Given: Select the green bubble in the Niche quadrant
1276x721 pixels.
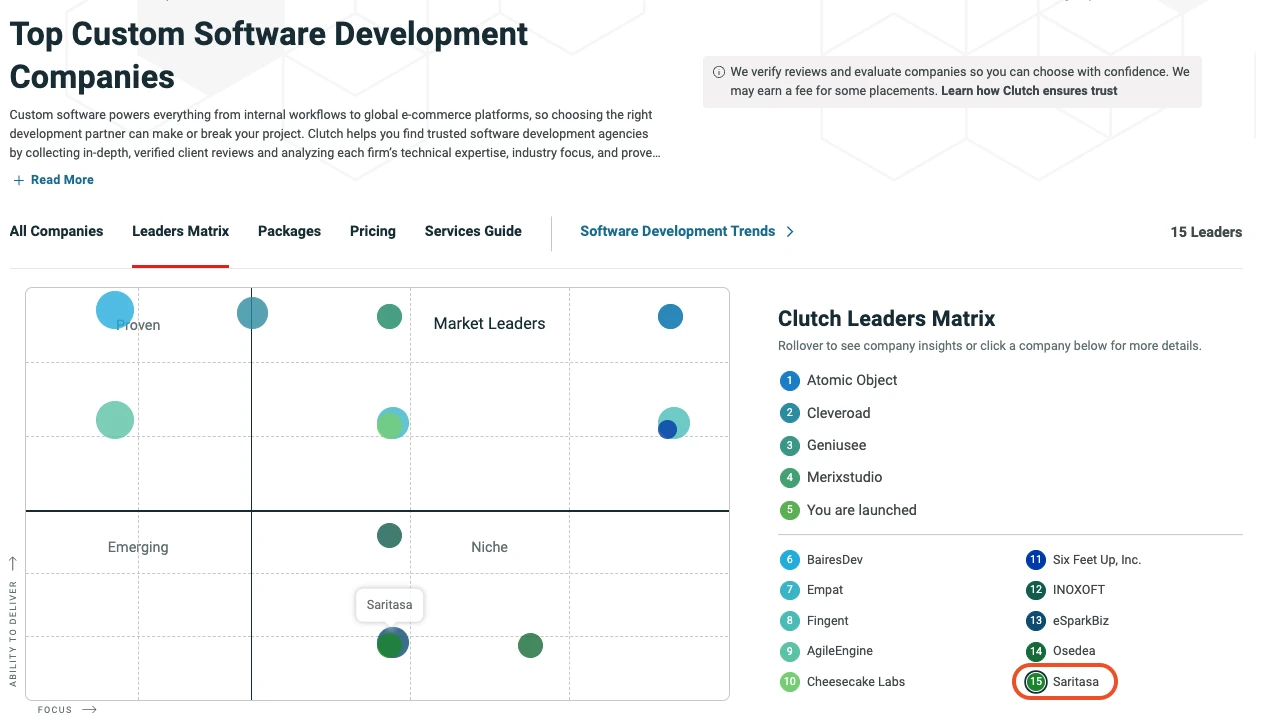Looking at the screenshot, I should (x=530, y=646).
